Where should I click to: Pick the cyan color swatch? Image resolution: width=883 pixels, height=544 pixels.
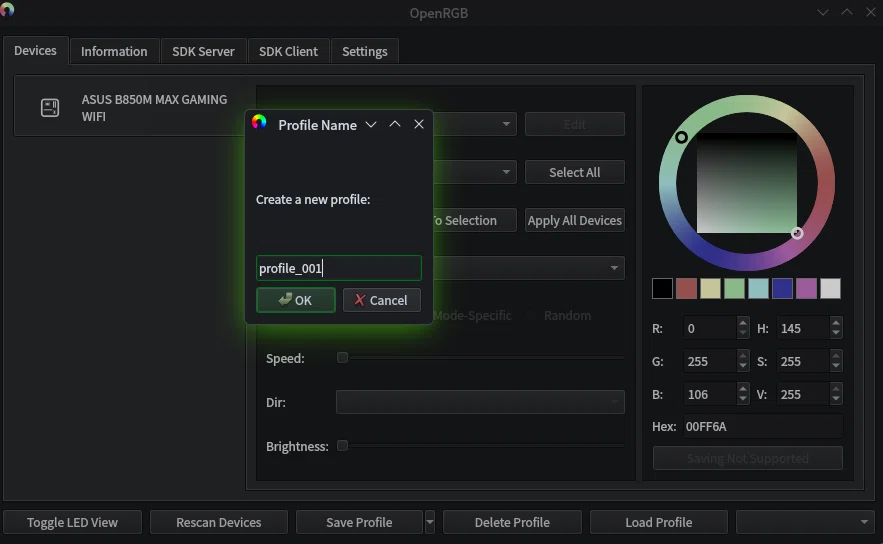(x=758, y=288)
